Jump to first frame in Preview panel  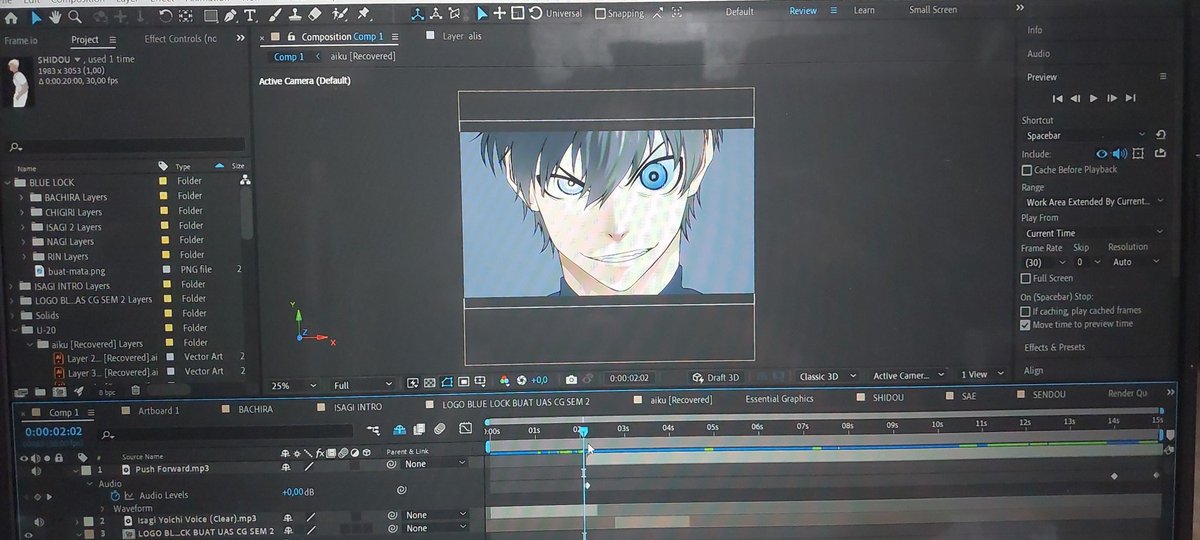pyautogui.click(x=1058, y=98)
